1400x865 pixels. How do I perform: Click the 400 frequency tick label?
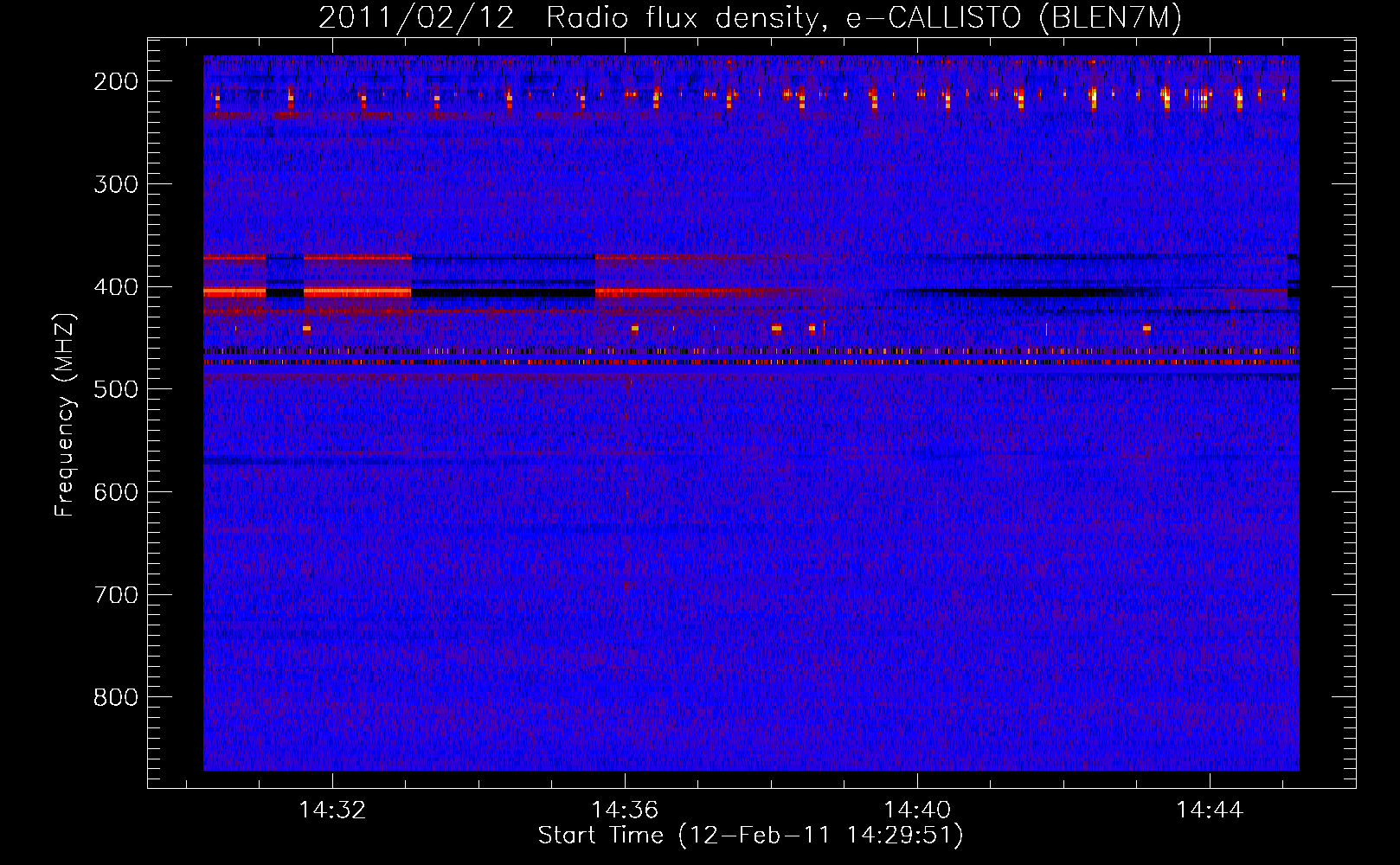click(115, 287)
